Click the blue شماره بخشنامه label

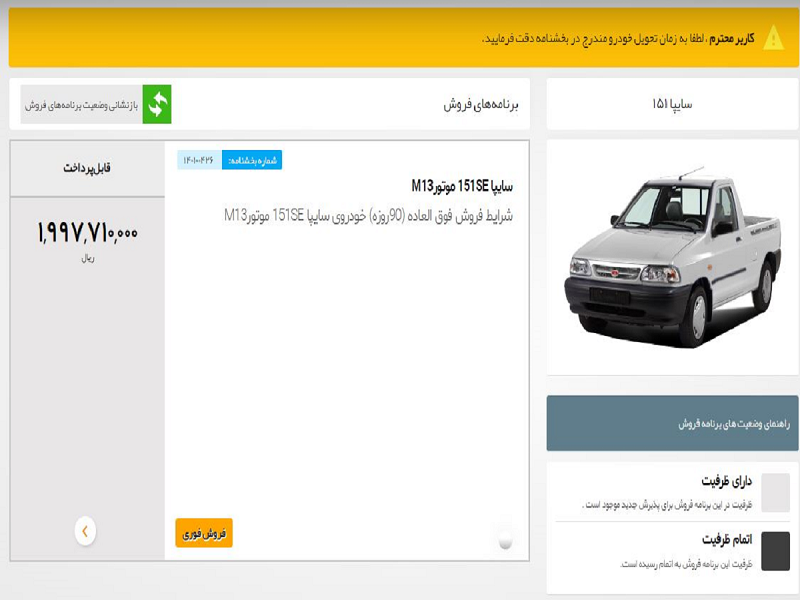252,160
